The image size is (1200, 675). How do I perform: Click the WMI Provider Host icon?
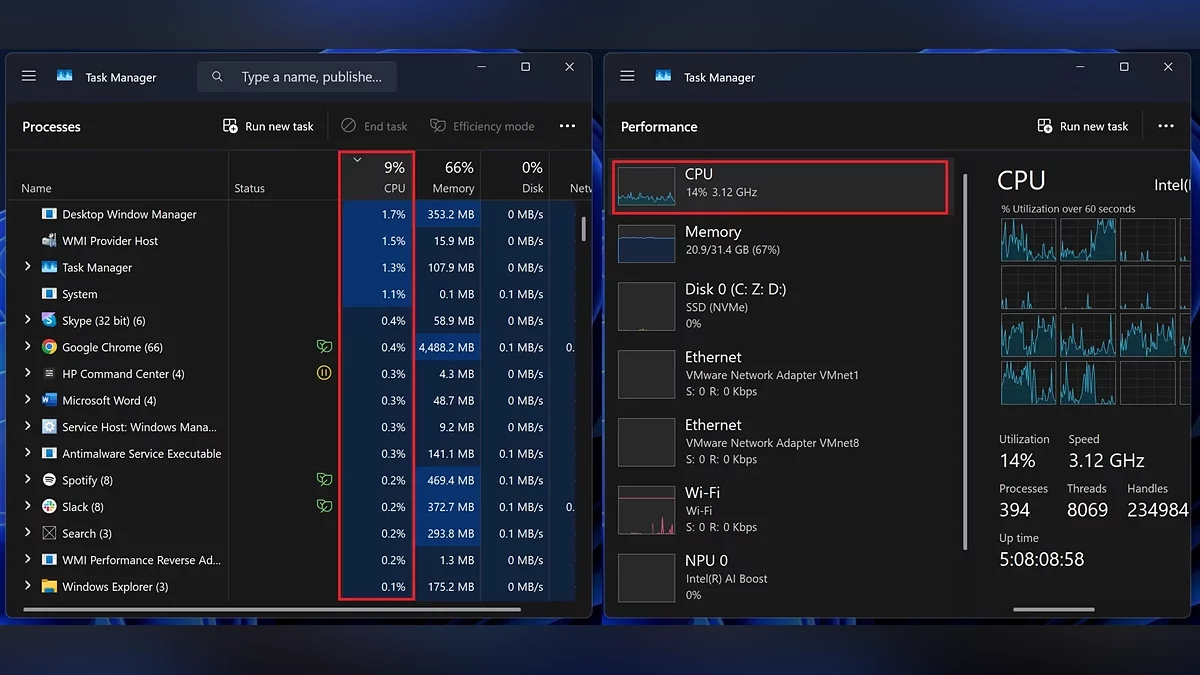49,240
